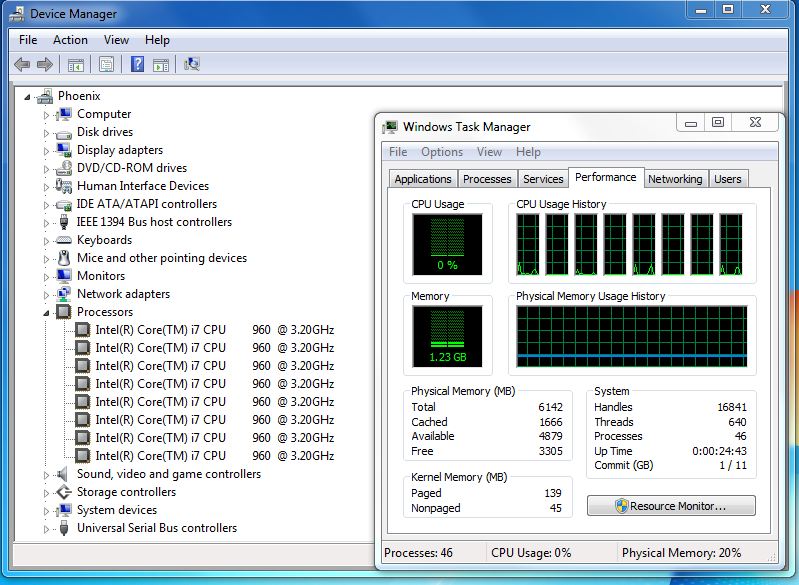The width and height of the screenshot is (799, 585).
Task: Select the Human Interface Devices icon
Action: point(64,186)
